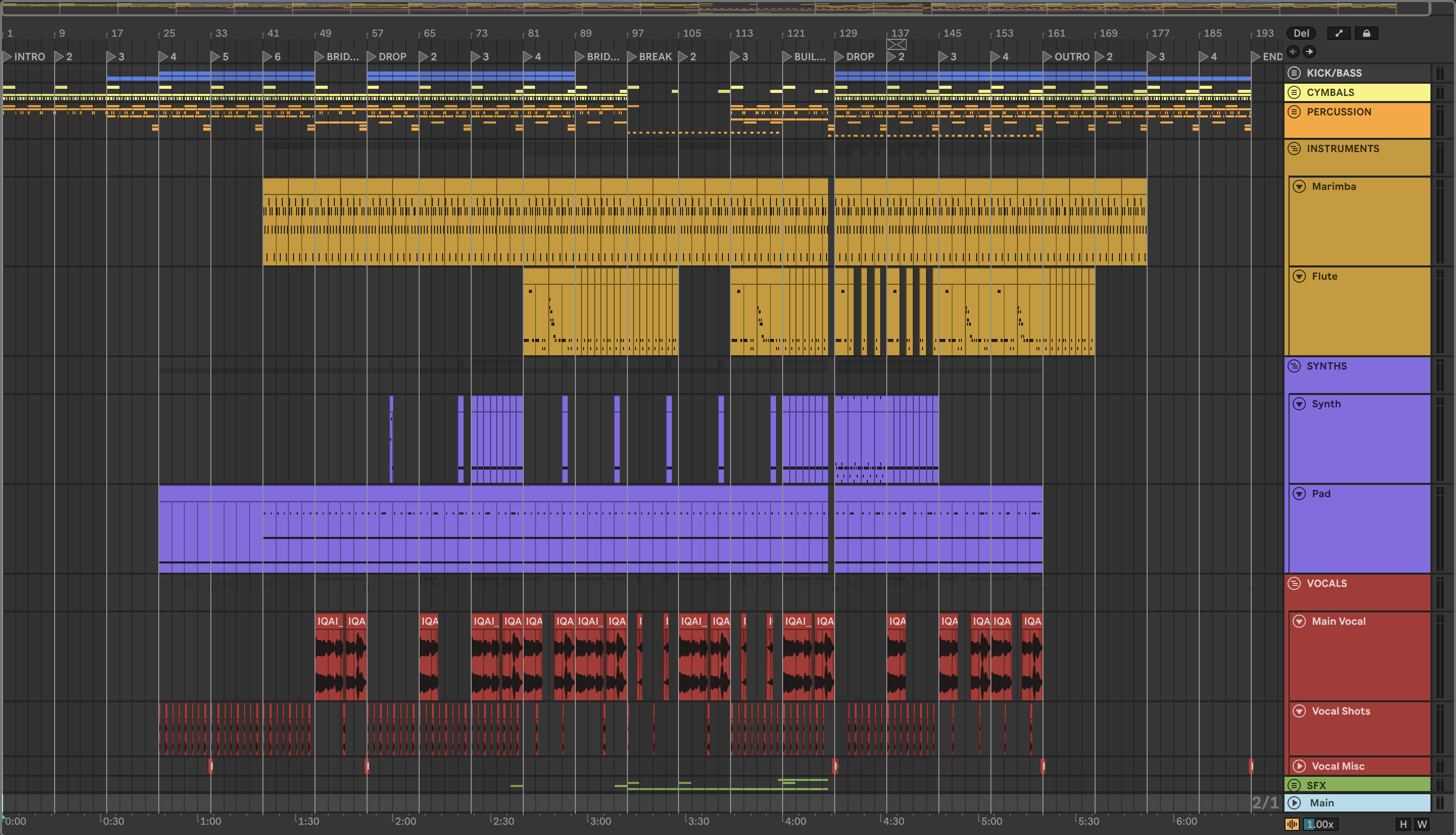Collapse the Synth track arrow
This screenshot has width=1456, height=835.
pyautogui.click(x=1299, y=404)
